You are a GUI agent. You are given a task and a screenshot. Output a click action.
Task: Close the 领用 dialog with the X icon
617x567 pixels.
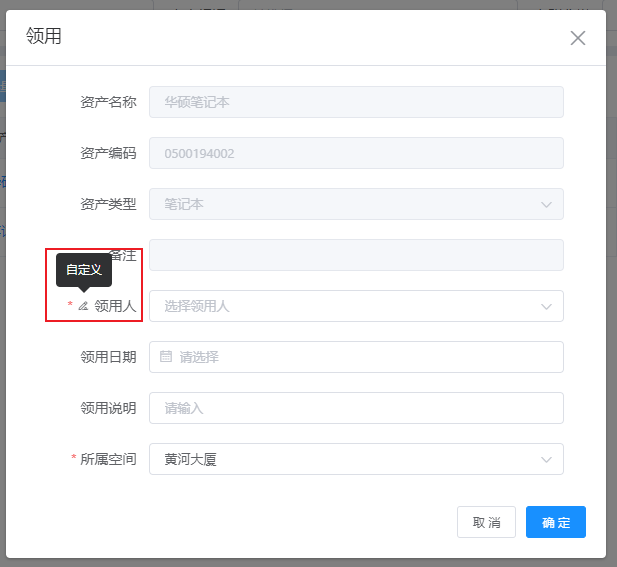point(577,38)
